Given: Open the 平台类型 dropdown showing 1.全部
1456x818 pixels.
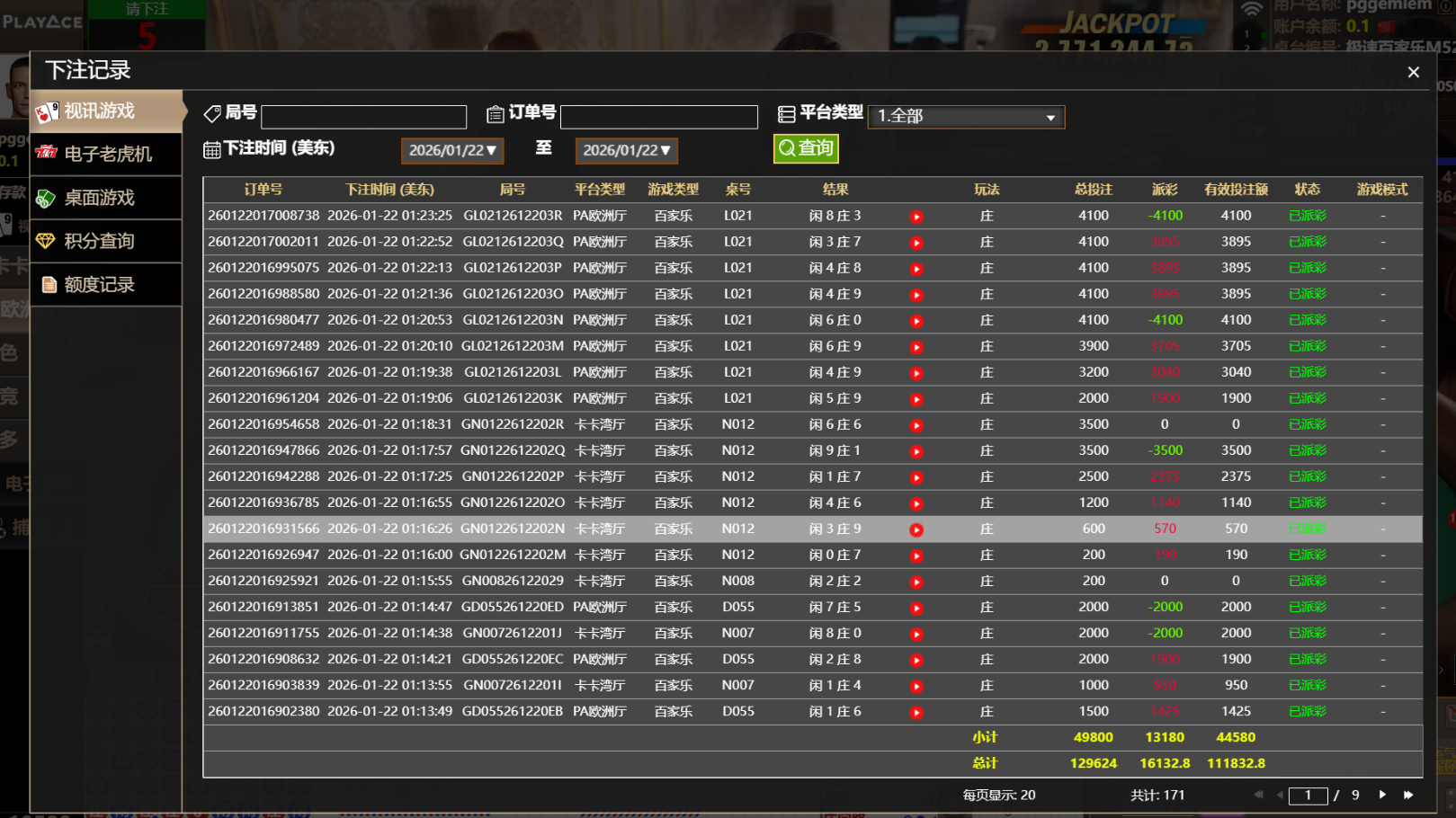Looking at the screenshot, I should (965, 117).
